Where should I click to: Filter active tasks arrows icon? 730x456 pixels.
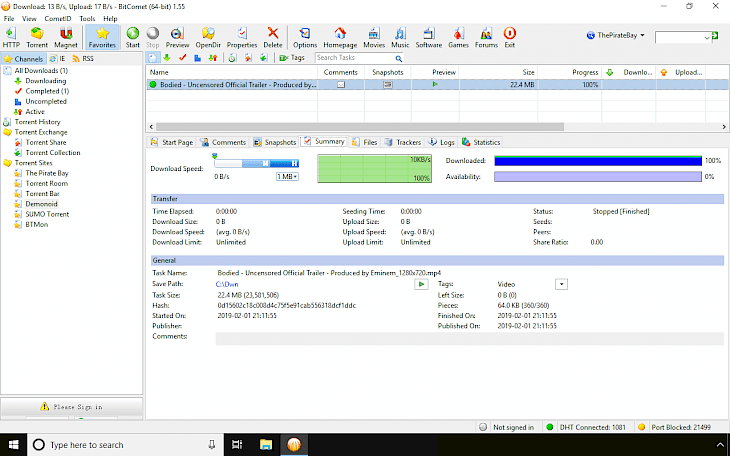[x=213, y=58]
